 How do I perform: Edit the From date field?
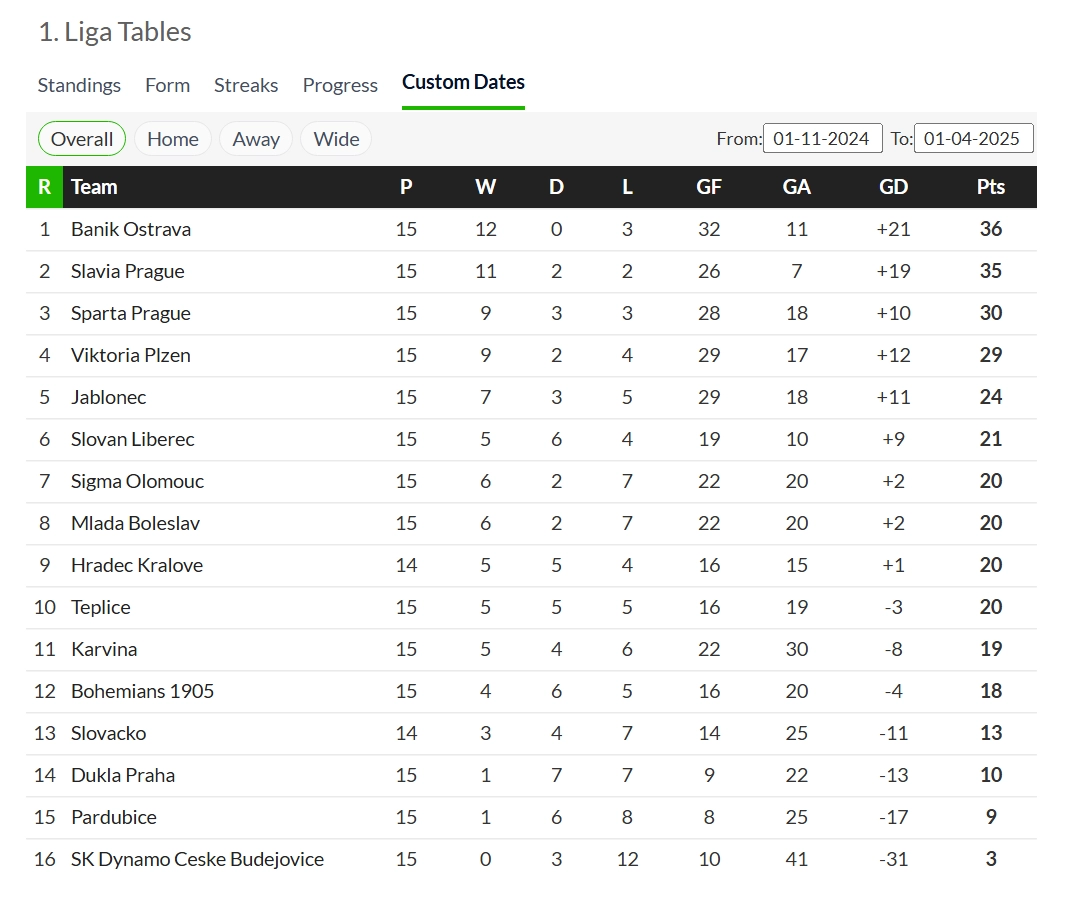[x=822, y=139]
